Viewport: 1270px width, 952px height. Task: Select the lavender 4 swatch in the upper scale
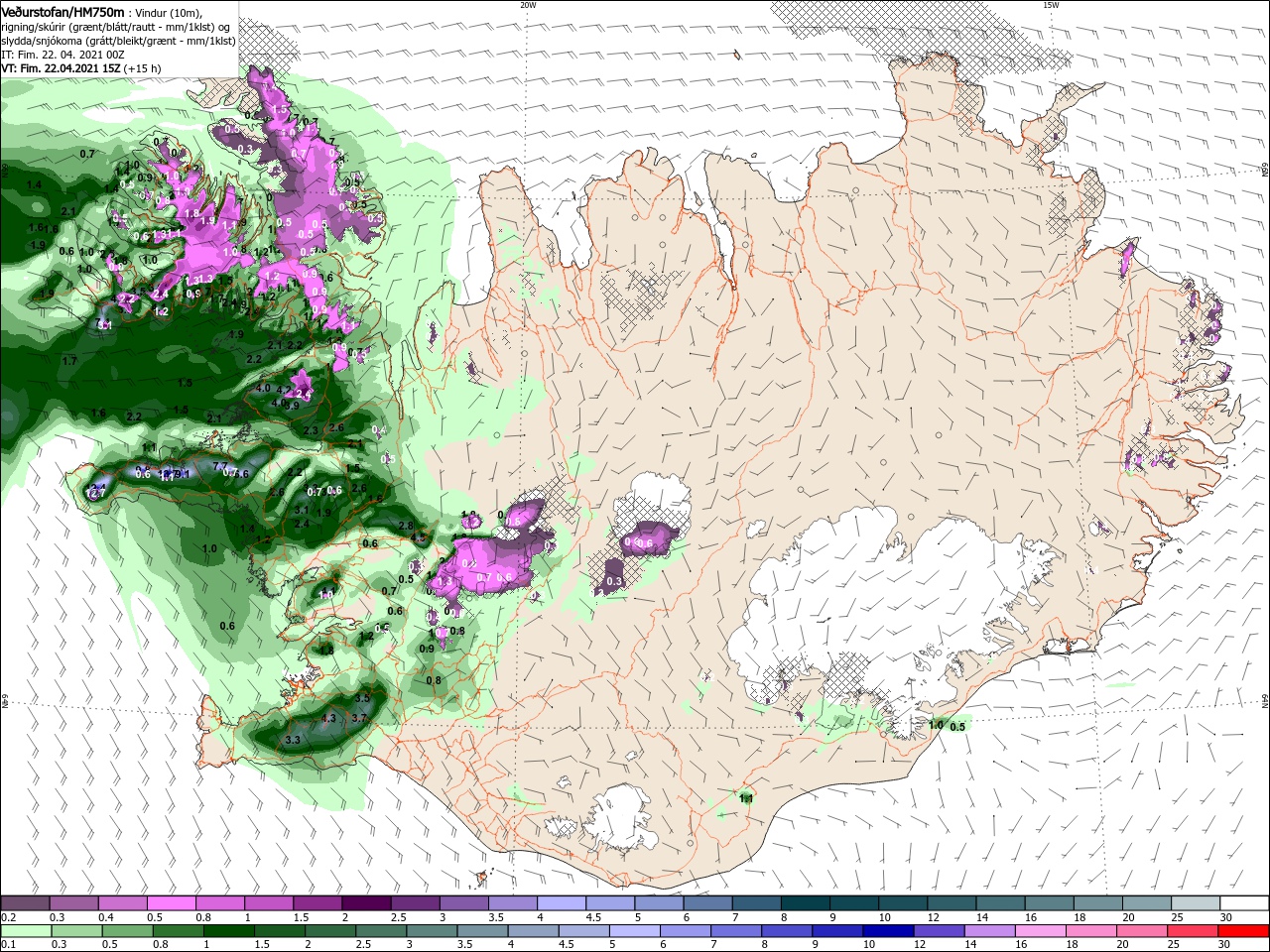pos(562,903)
